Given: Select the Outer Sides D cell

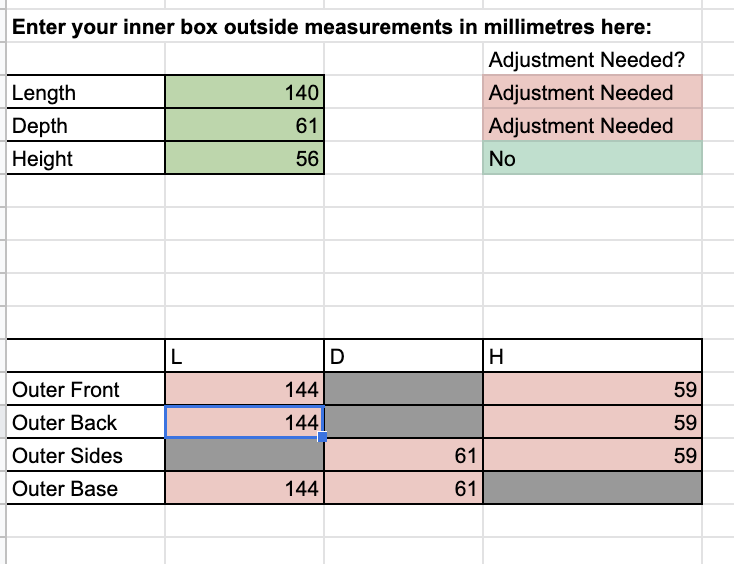Looking at the screenshot, I should click(403, 456).
